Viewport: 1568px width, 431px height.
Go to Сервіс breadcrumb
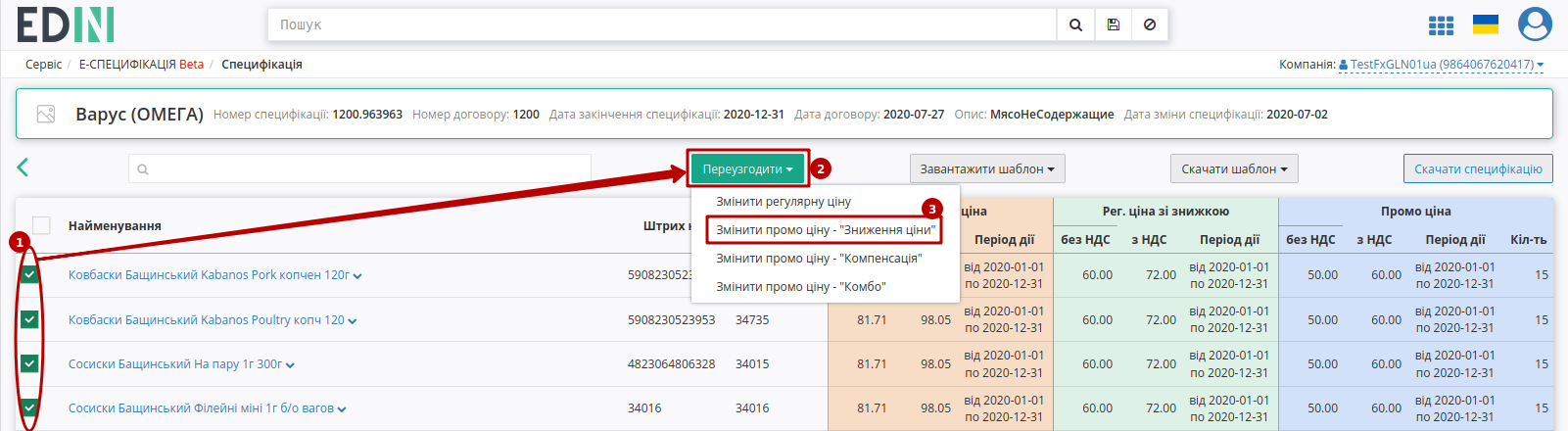[43, 65]
